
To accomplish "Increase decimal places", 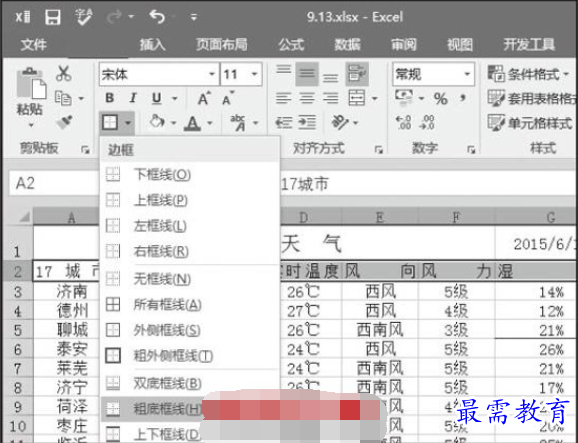I will (x=403, y=122).
